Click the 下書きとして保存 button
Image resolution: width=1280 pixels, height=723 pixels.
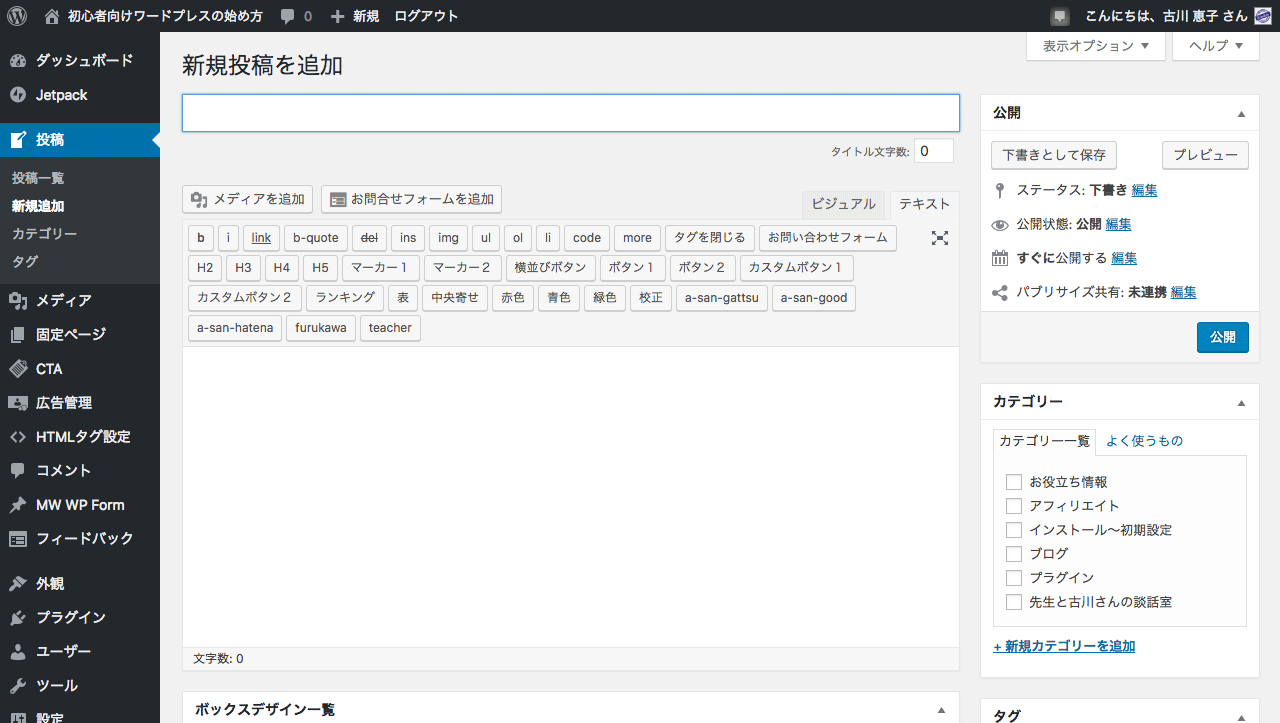[1054, 156]
